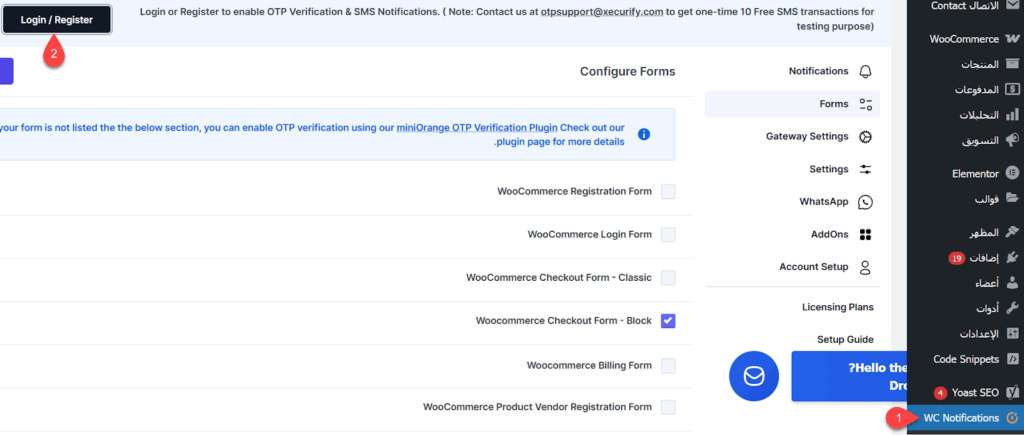Click the AddOns grid icon
Screen dimensions: 1024x435
pyautogui.click(x=865, y=235)
